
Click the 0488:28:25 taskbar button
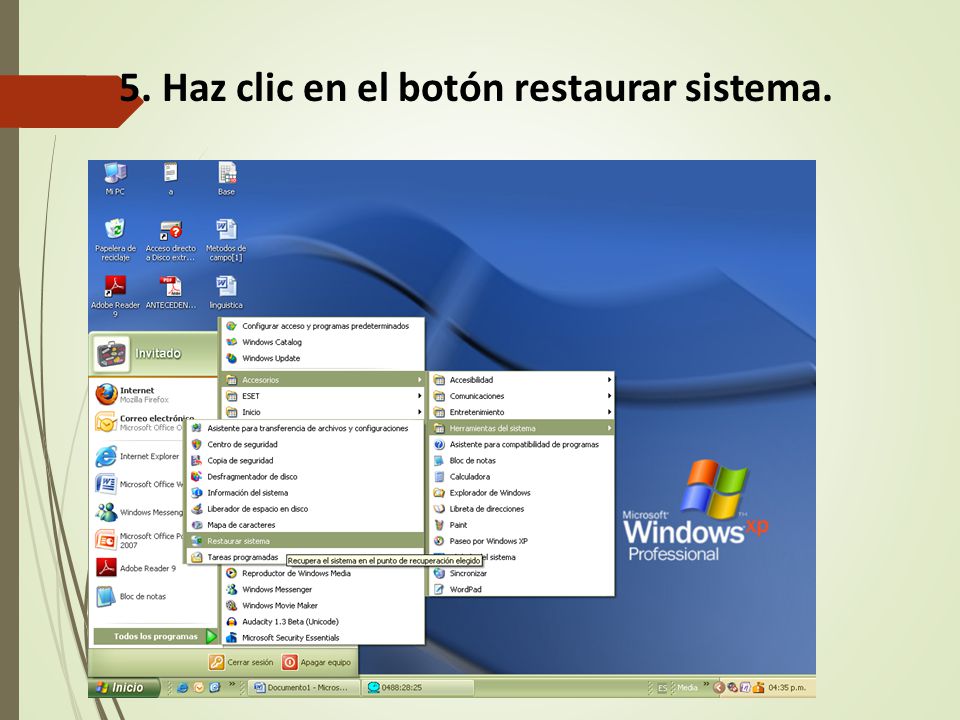pos(418,688)
